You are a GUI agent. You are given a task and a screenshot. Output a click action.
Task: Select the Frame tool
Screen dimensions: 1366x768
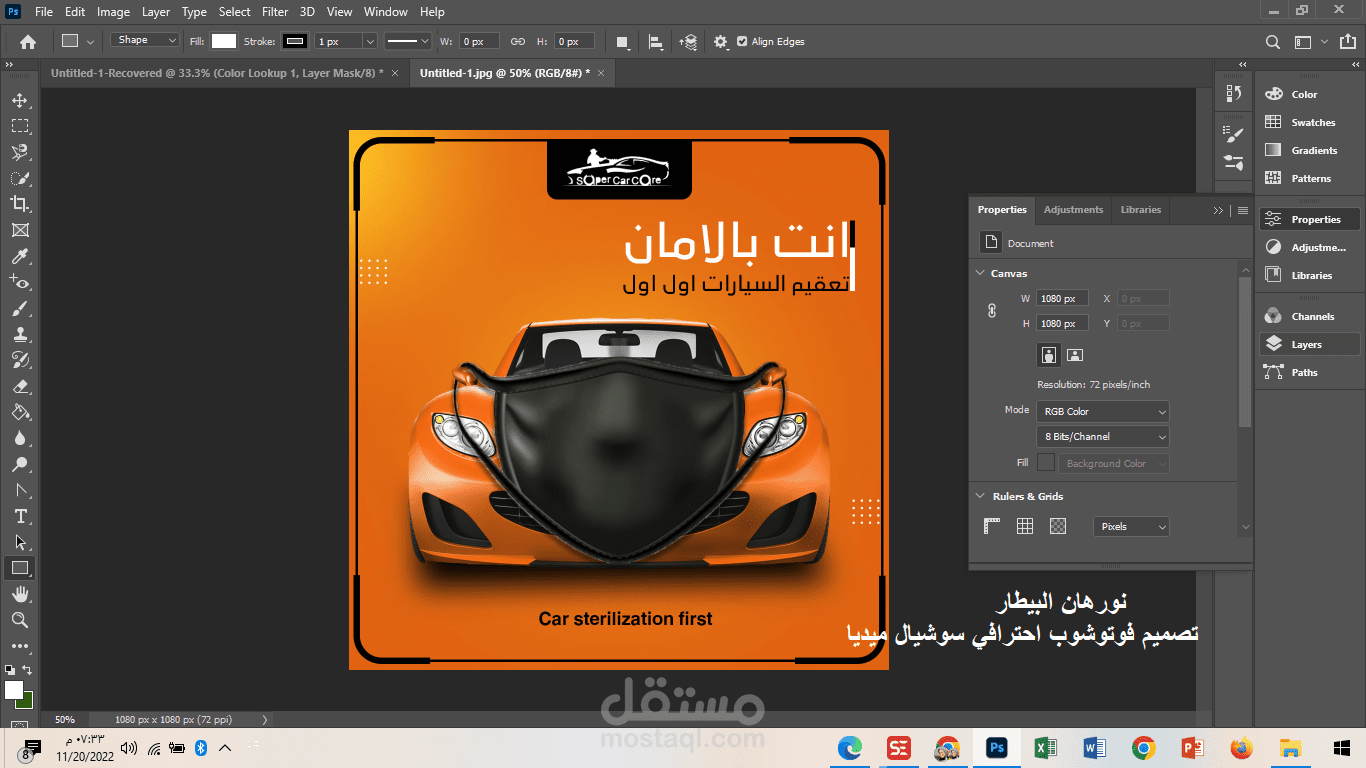coord(19,230)
